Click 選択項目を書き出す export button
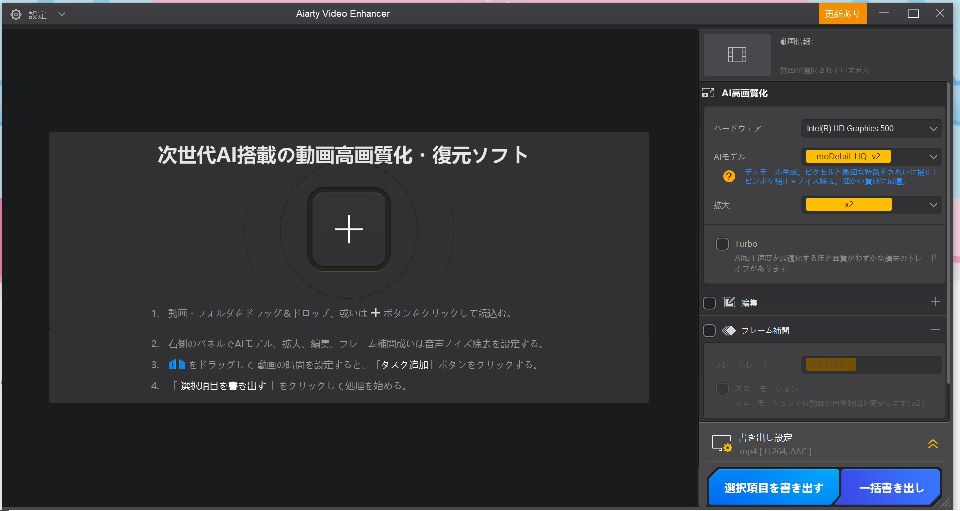 click(x=774, y=488)
